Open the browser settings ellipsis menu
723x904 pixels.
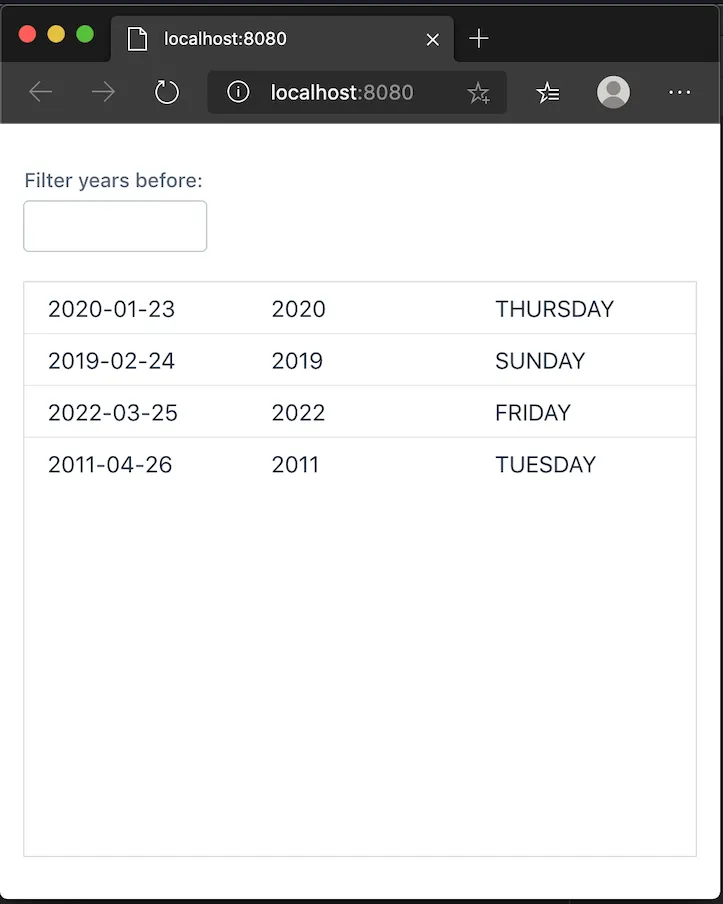pos(679,93)
